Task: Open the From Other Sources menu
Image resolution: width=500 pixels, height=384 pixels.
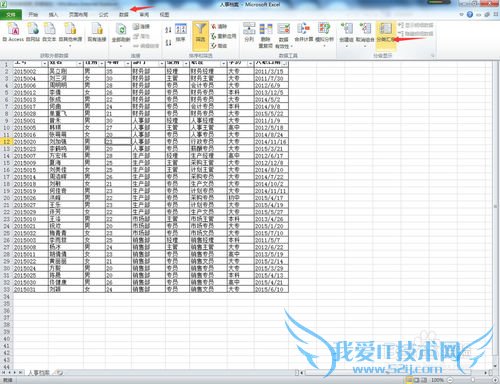Action: coord(70,34)
